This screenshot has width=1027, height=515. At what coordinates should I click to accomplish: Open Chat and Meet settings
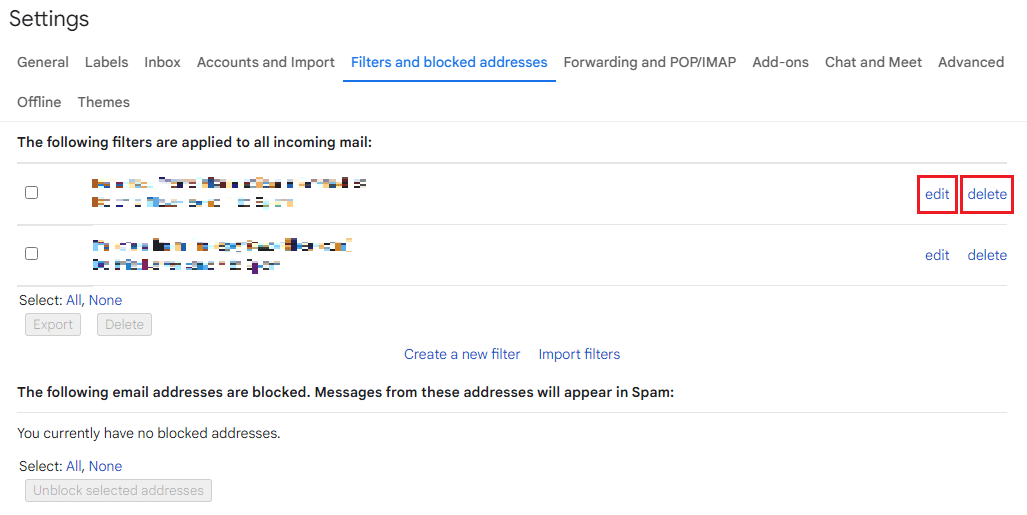point(873,62)
